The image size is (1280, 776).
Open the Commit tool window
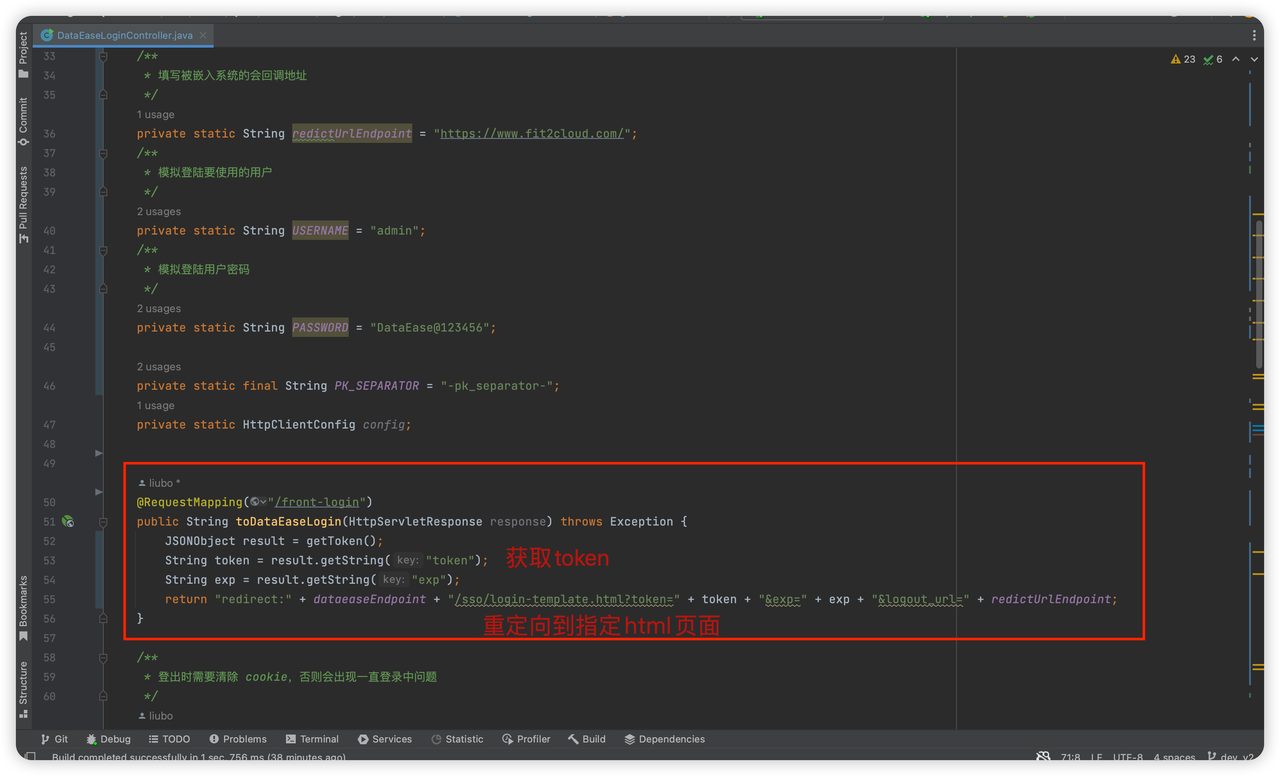pyautogui.click(x=23, y=120)
